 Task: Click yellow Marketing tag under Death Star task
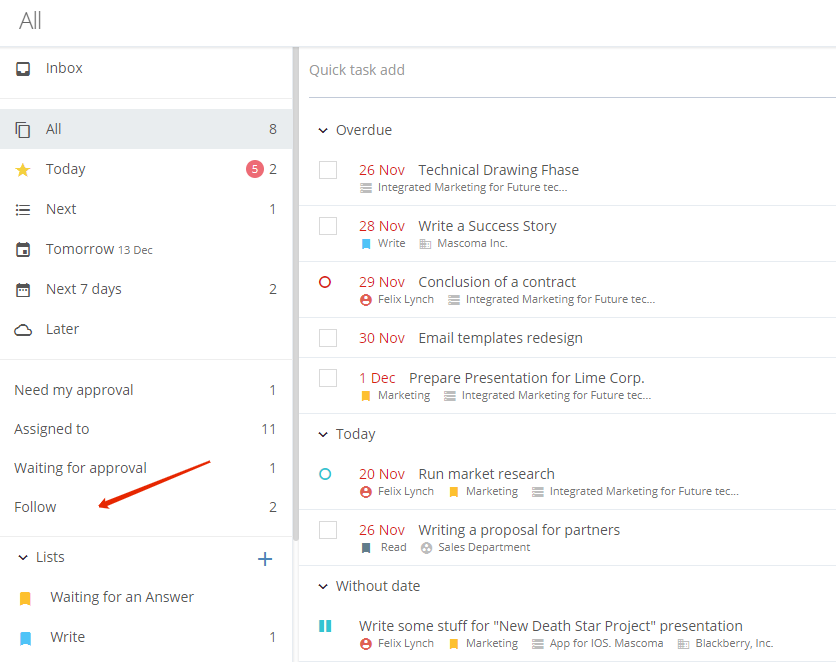point(454,644)
